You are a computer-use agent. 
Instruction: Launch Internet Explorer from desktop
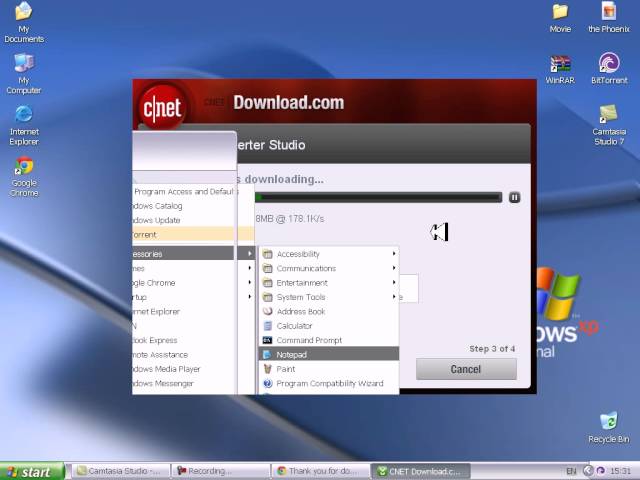pyautogui.click(x=24, y=125)
